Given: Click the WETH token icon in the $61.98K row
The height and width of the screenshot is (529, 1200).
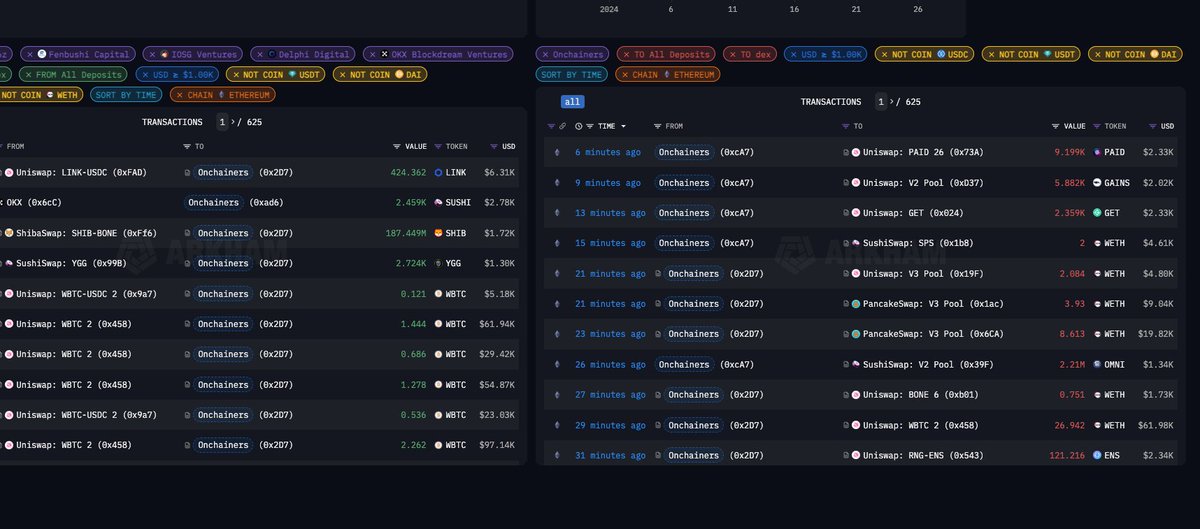Looking at the screenshot, I should click(1097, 425).
